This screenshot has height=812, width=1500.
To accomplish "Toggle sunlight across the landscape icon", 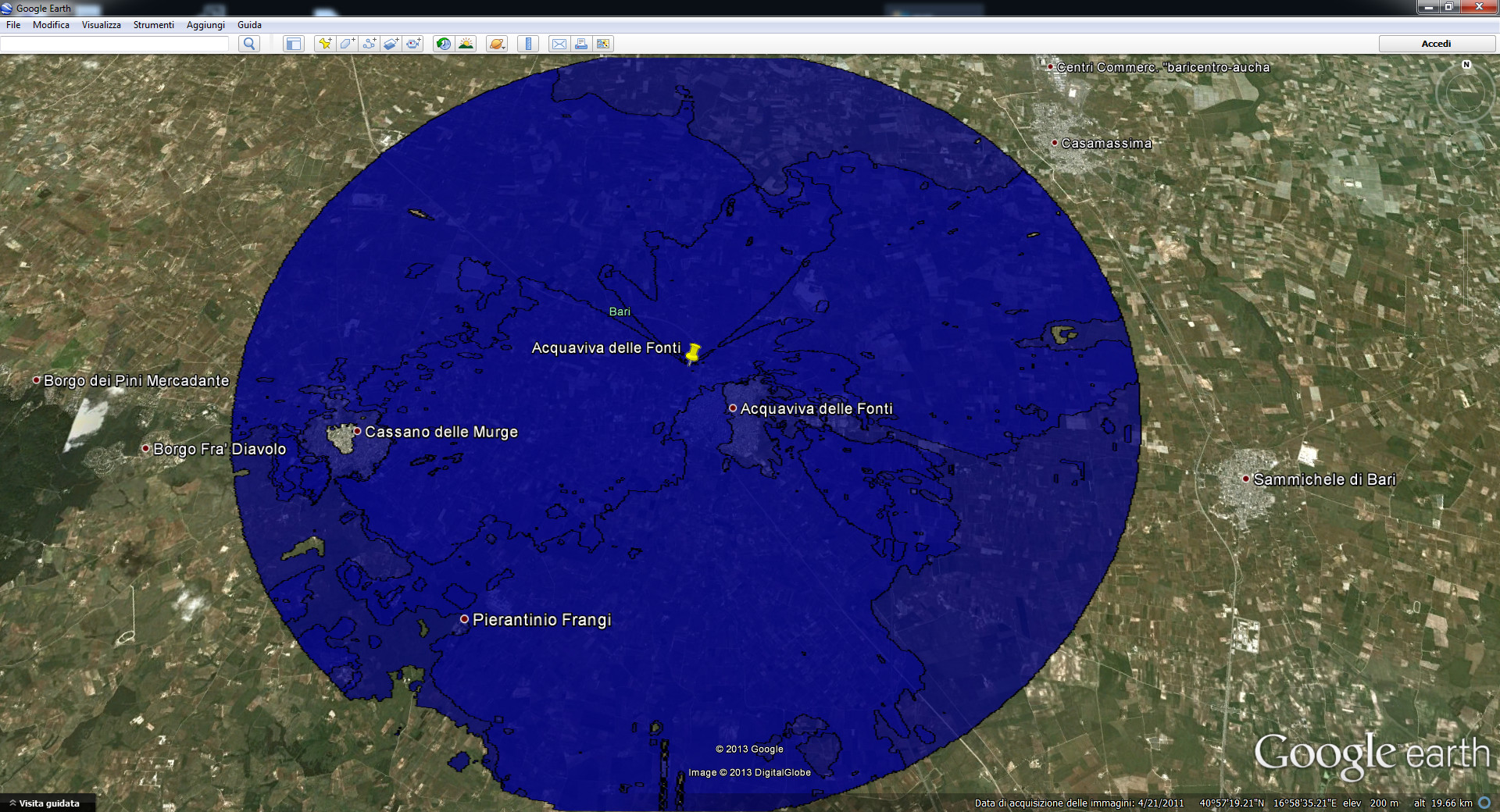I will pos(466,44).
